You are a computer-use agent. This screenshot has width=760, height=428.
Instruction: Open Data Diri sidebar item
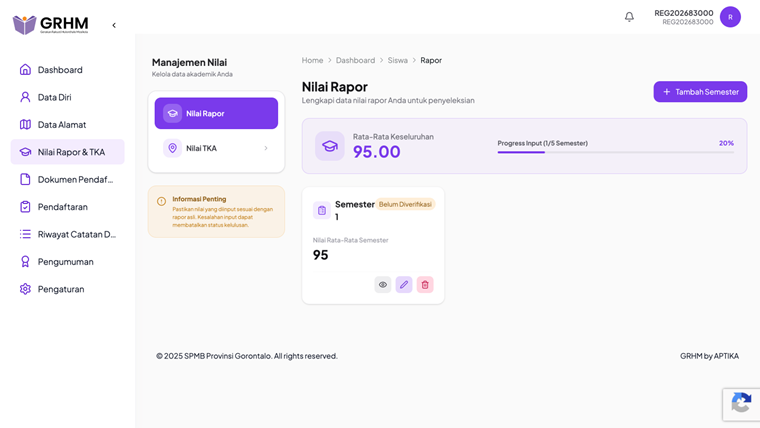coord(67,97)
